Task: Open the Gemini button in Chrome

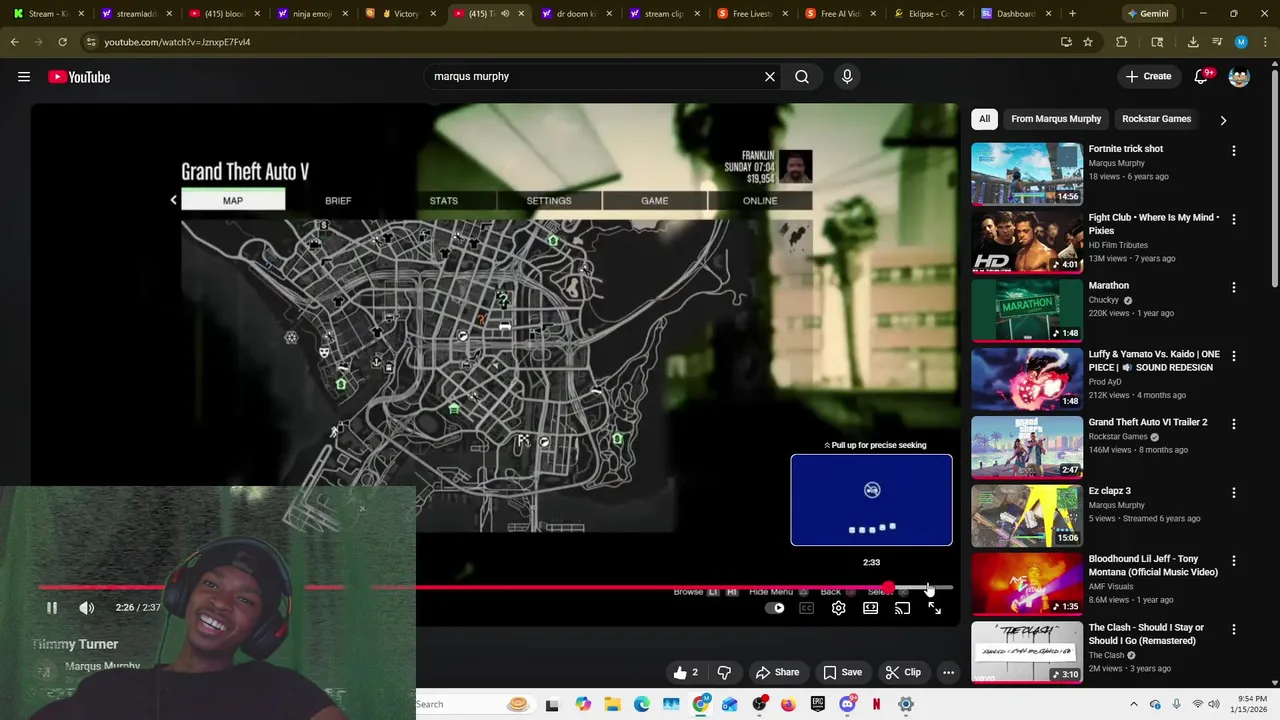Action: point(1148,14)
